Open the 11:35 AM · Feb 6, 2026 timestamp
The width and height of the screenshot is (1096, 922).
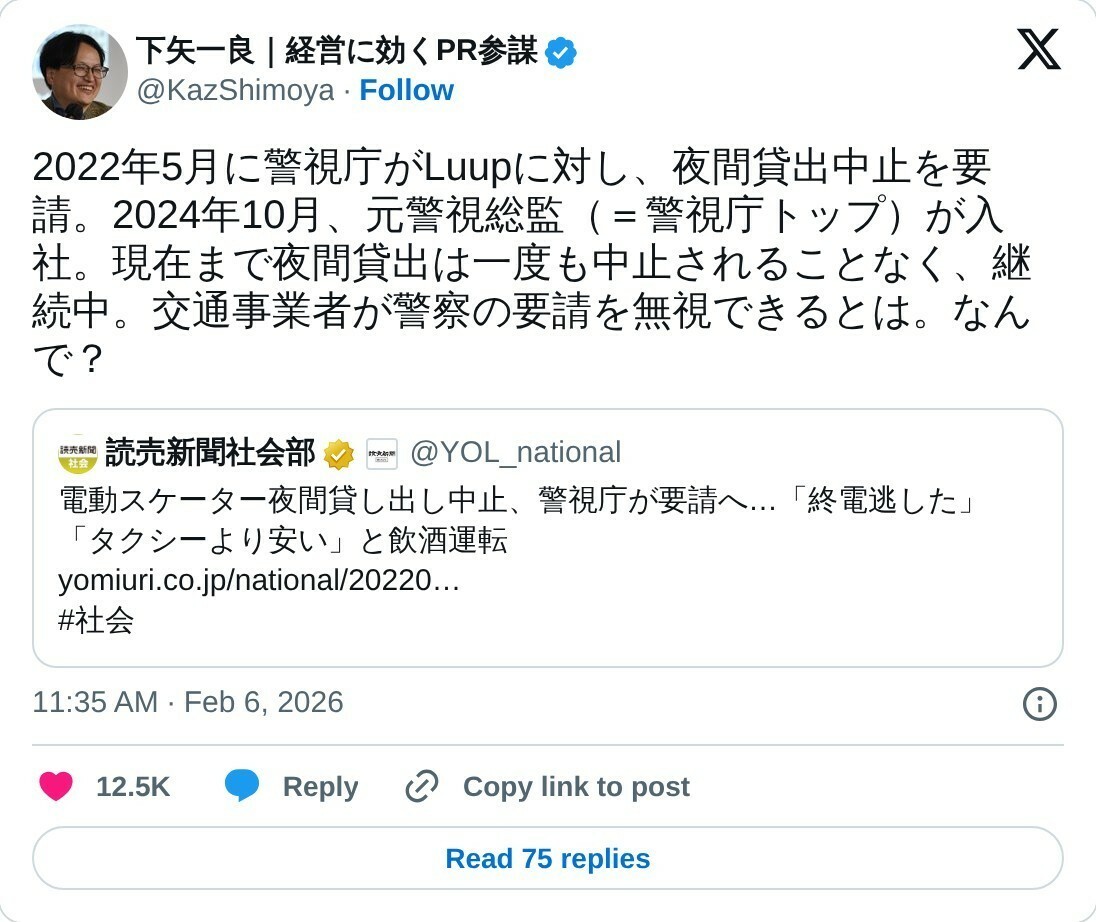point(188,702)
